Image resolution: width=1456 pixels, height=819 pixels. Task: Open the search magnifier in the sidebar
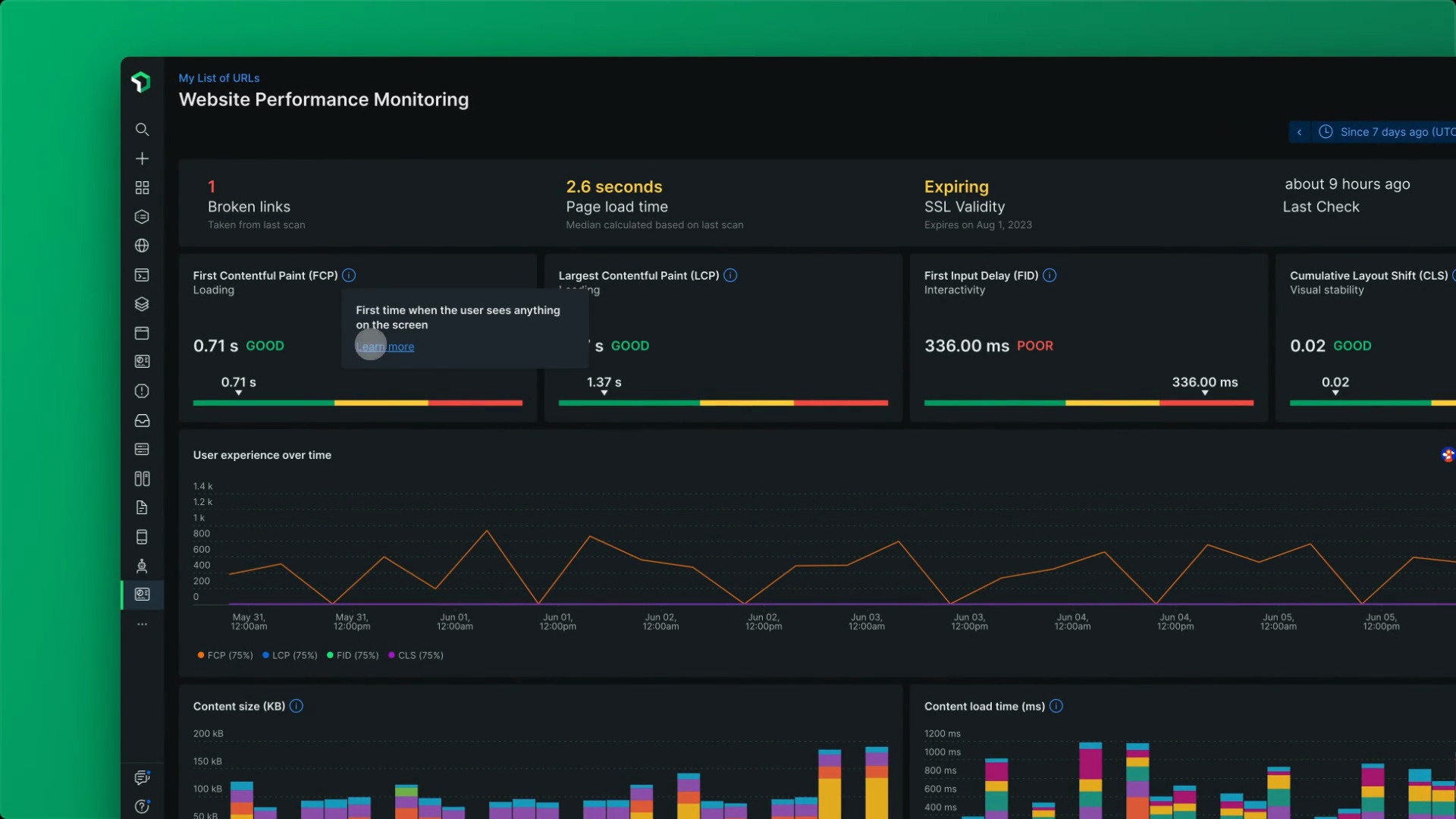pos(142,130)
